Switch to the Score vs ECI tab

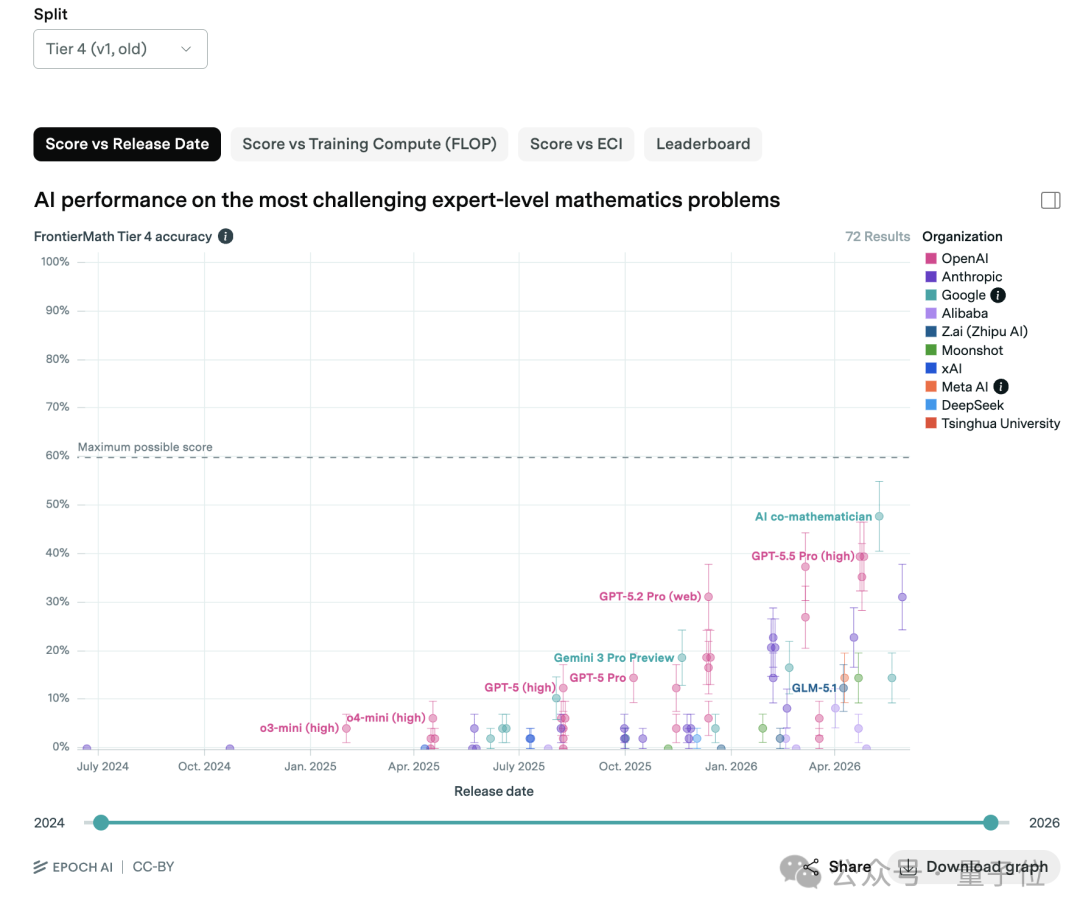576,144
